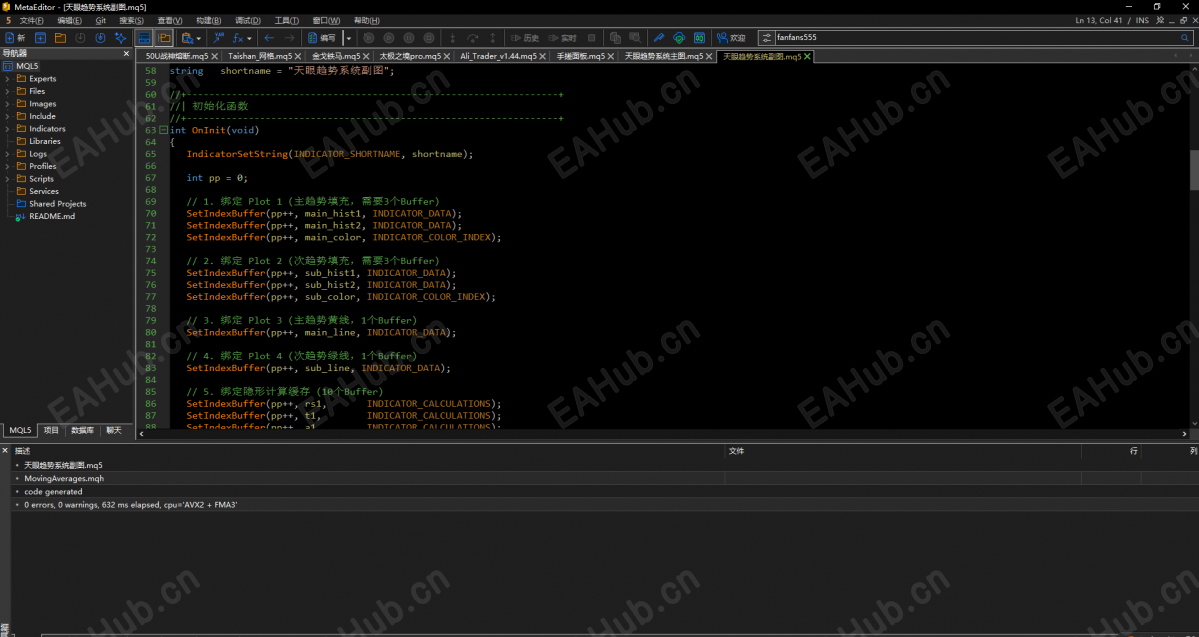Expand the Scripts folder in Navigator
The height and width of the screenshot is (637, 1199).
click(x=7, y=179)
